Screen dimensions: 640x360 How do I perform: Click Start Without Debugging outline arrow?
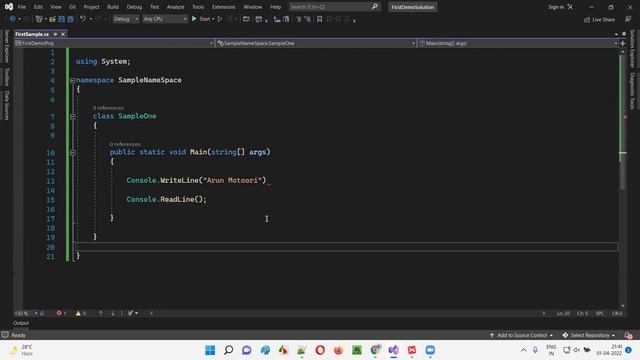(220, 19)
